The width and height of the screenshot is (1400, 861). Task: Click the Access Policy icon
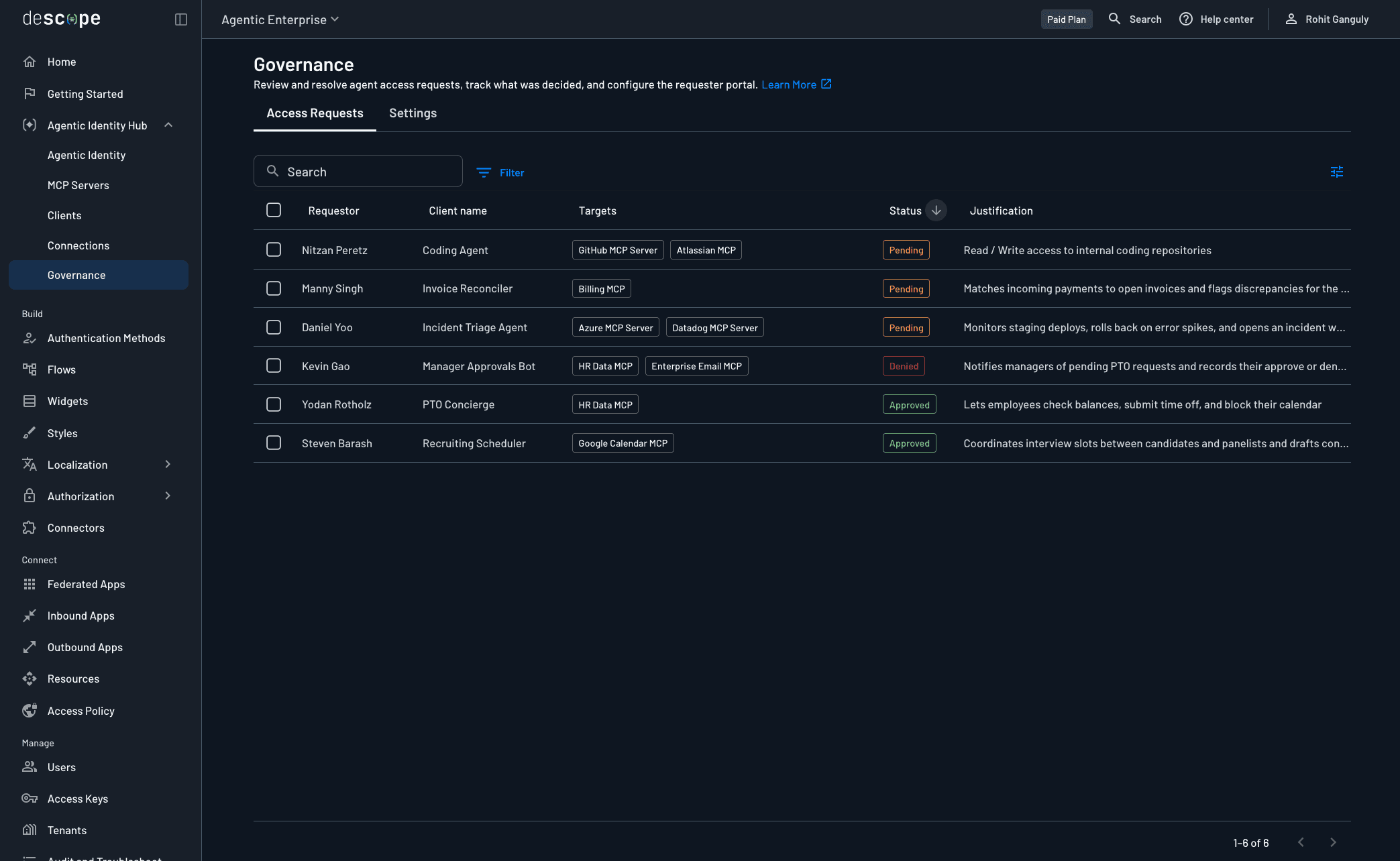[x=30, y=711]
